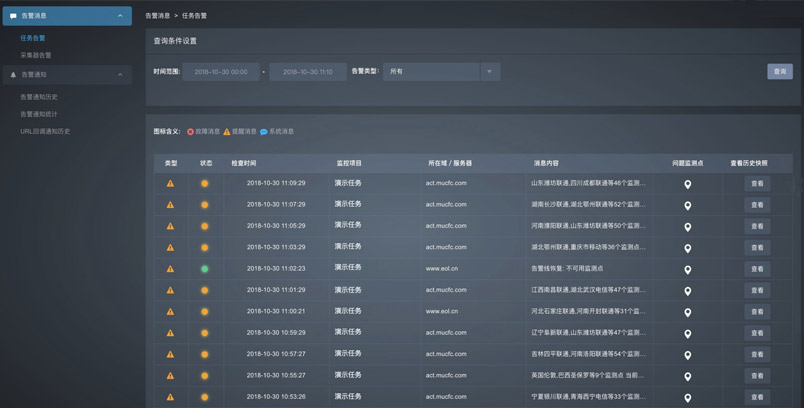Collapse the 告警消息 sidebar section
The height and width of the screenshot is (408, 804).
[x=120, y=16]
